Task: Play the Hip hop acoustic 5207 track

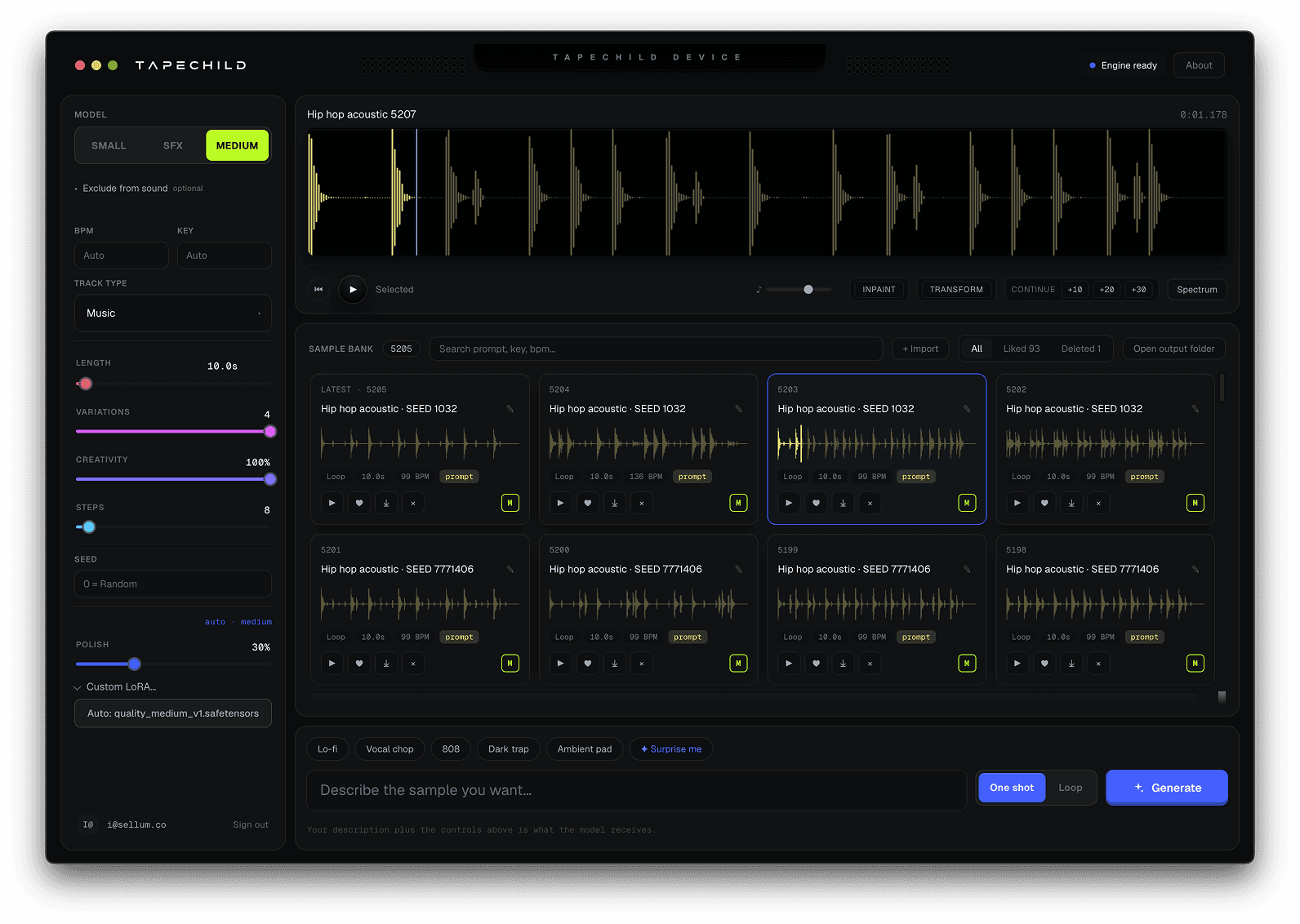Action: (353, 290)
